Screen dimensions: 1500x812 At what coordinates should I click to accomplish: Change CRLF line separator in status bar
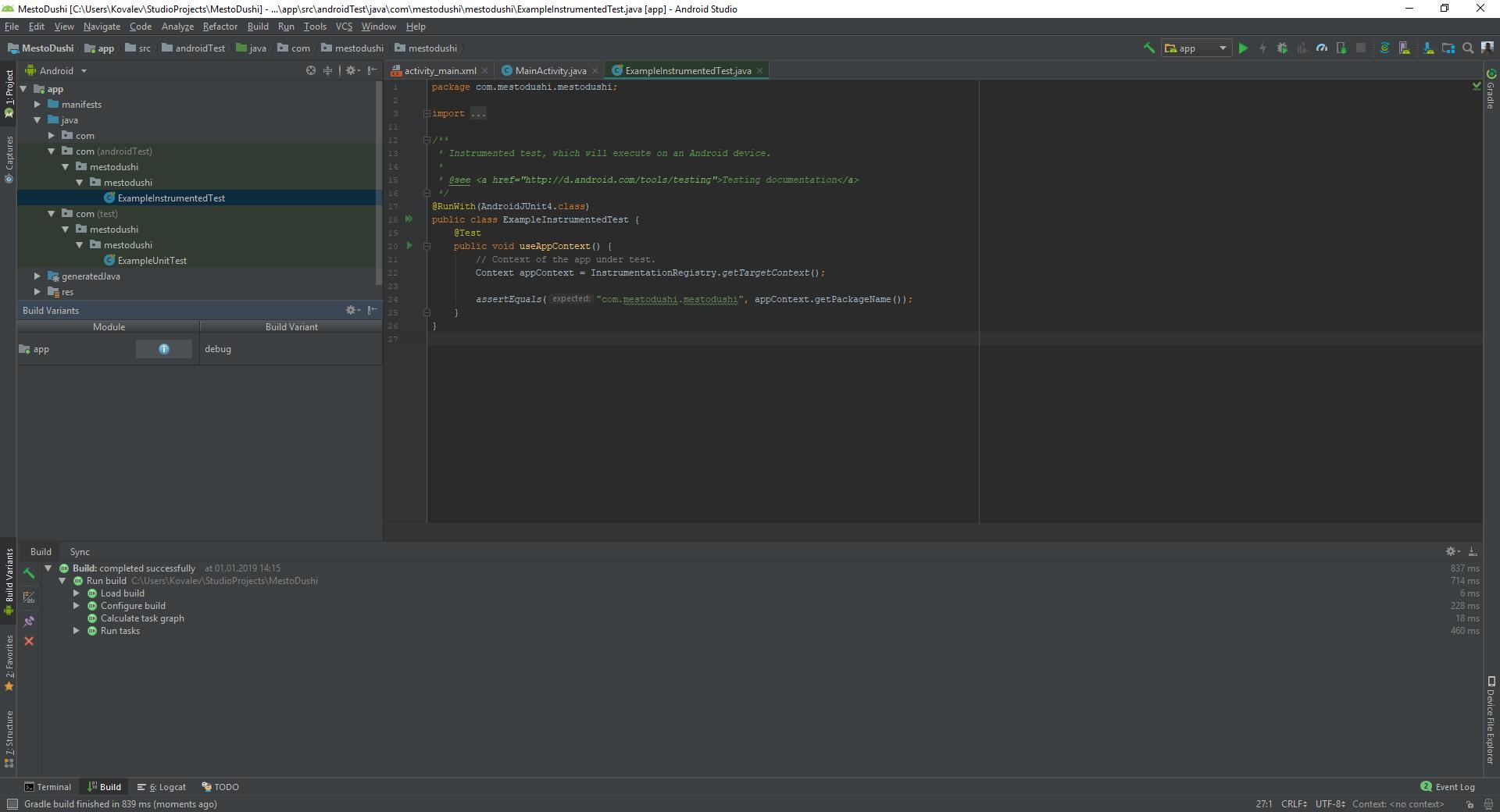(x=1294, y=804)
